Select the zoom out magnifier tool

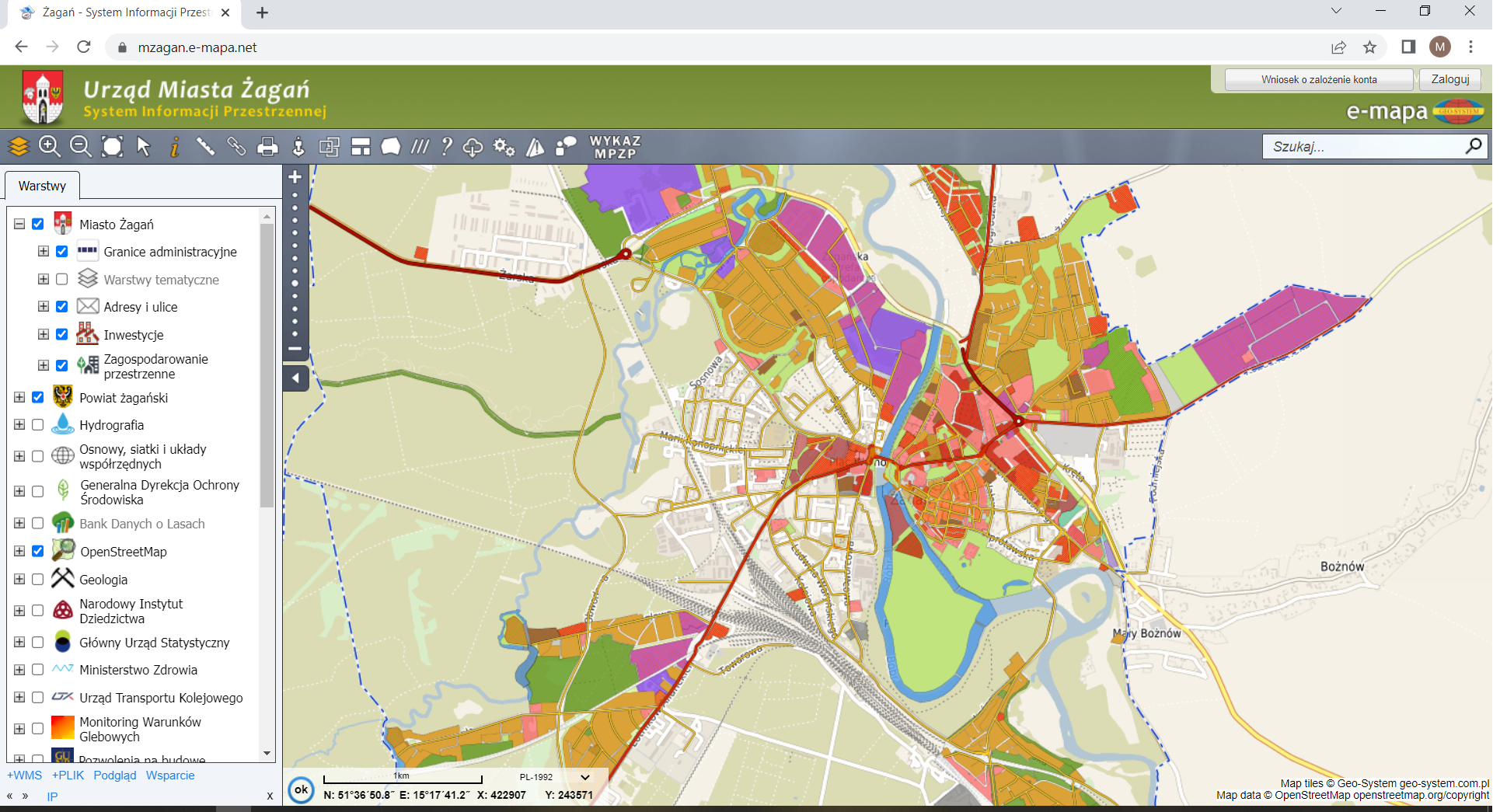pos(80,146)
